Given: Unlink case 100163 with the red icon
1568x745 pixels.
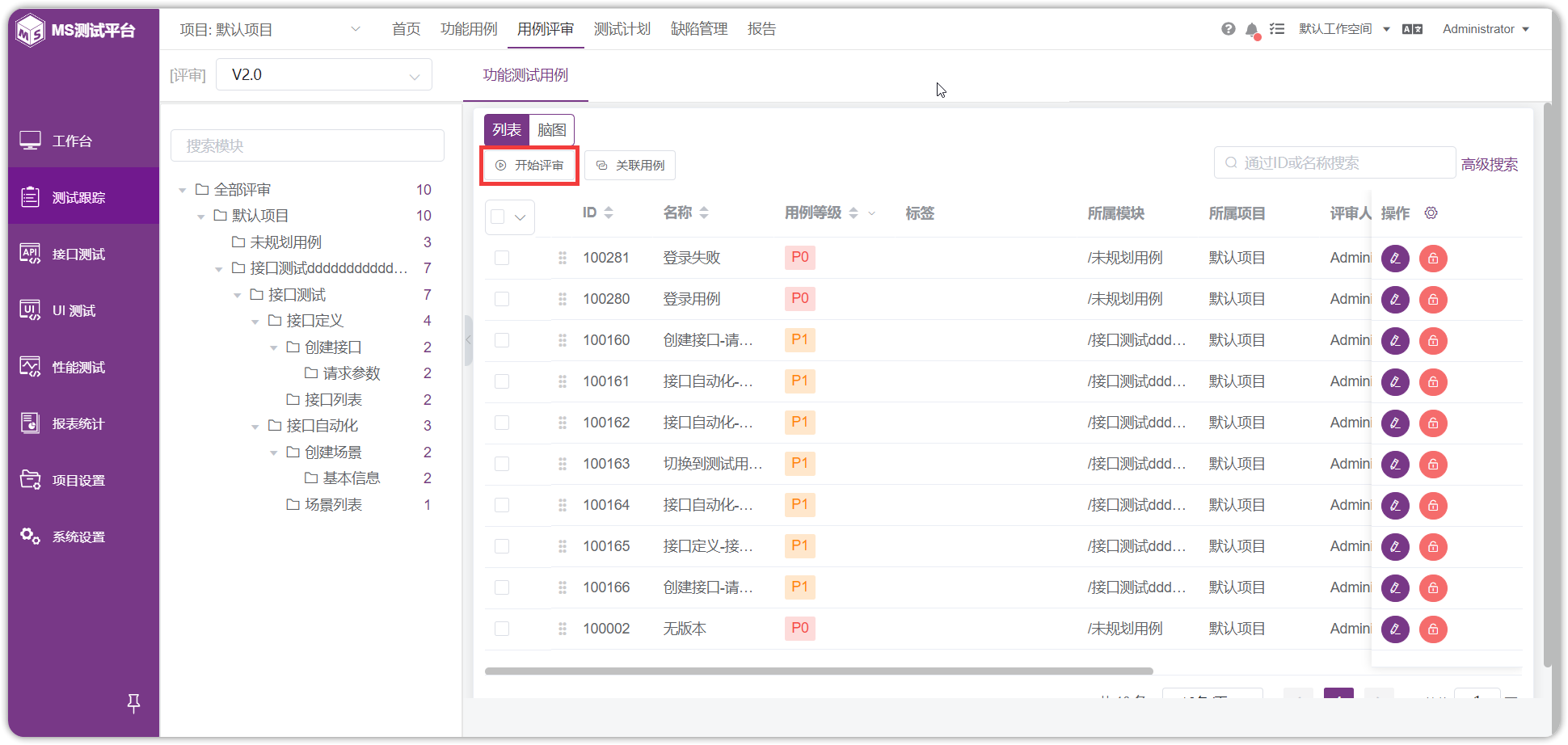Looking at the screenshot, I should [x=1433, y=465].
